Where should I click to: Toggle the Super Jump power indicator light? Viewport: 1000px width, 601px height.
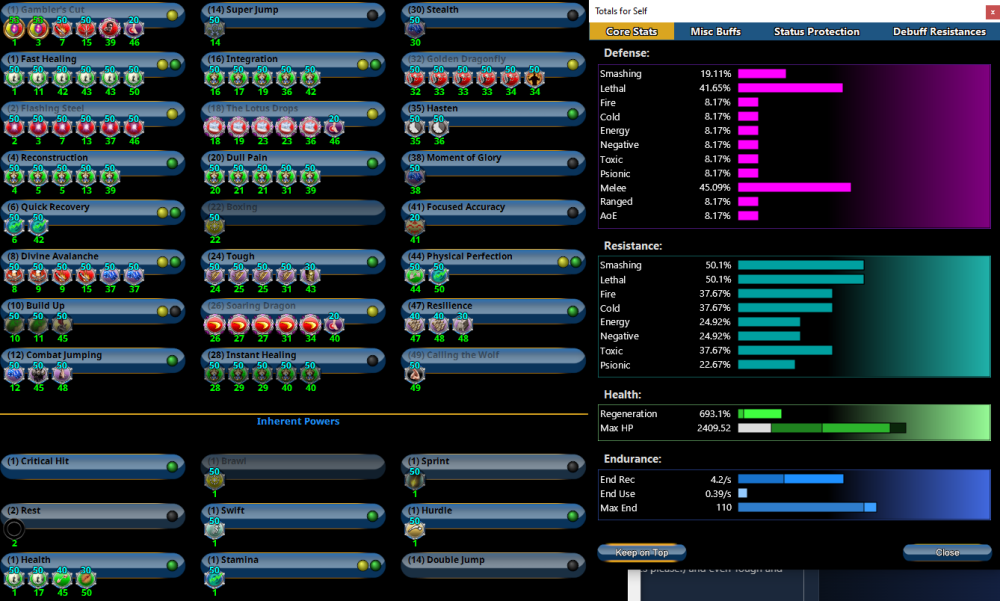(372, 15)
